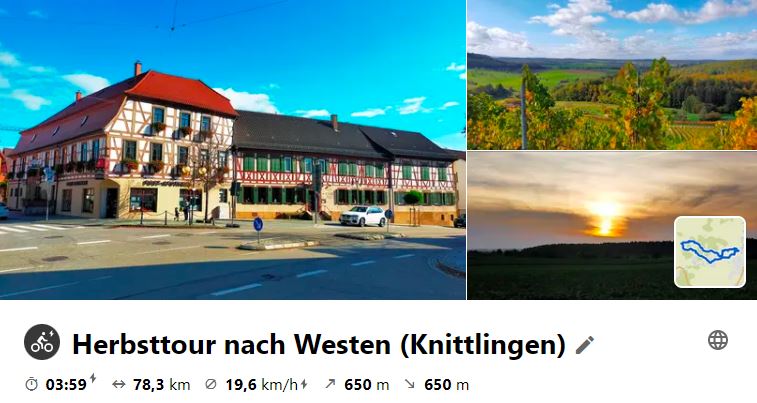This screenshot has width=757, height=403.
Task: Click lightning bolt next to km/h
Action: 304,384
